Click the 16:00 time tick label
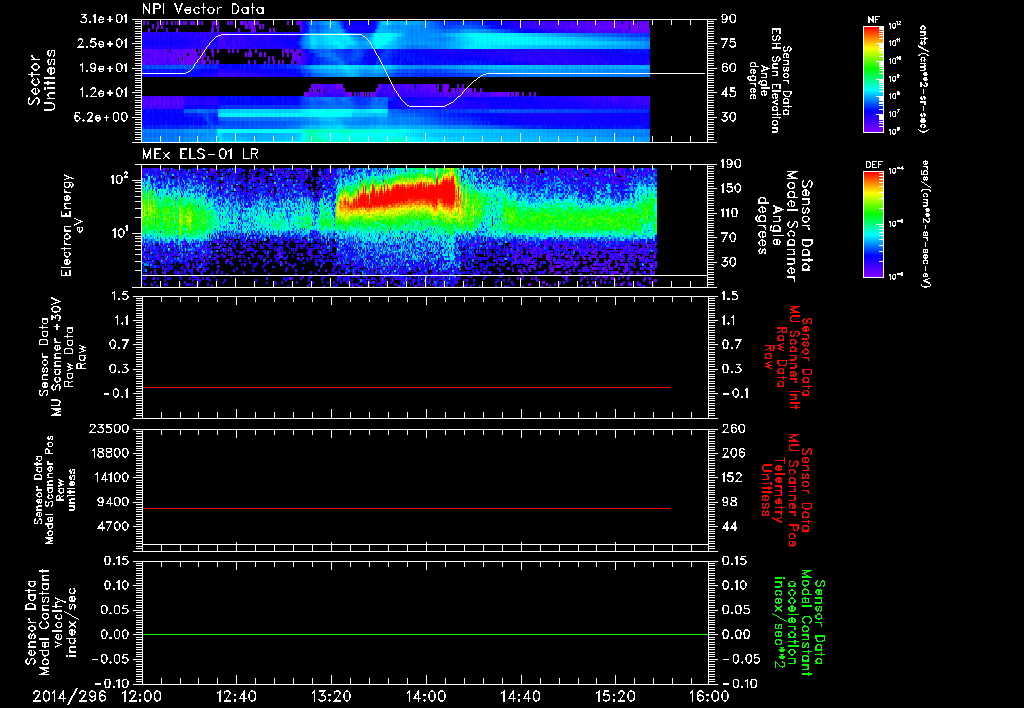 709,696
